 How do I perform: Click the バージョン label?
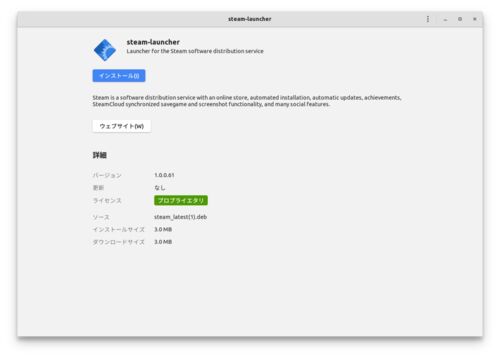coord(107,175)
